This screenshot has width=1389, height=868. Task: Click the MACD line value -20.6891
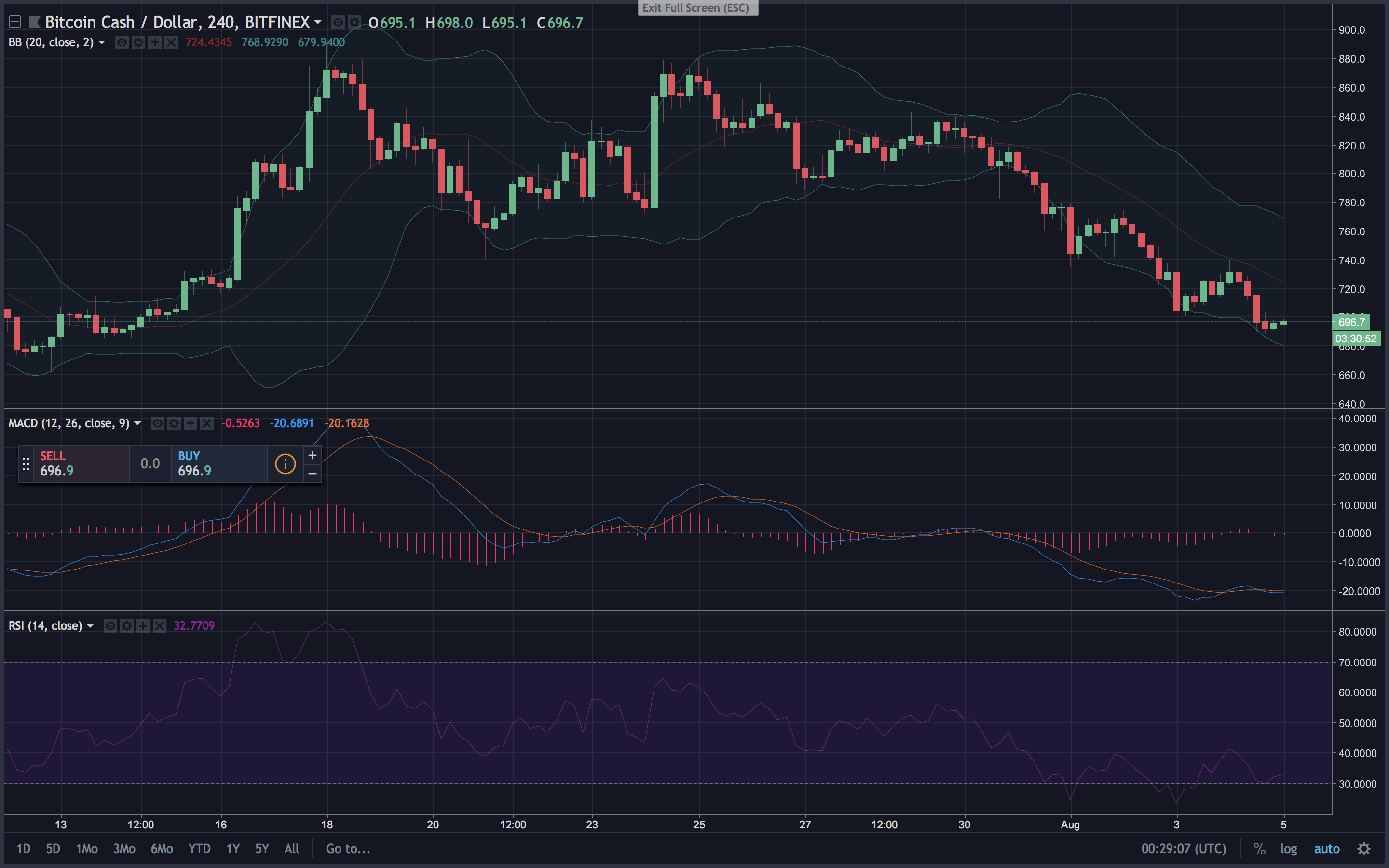tap(292, 424)
